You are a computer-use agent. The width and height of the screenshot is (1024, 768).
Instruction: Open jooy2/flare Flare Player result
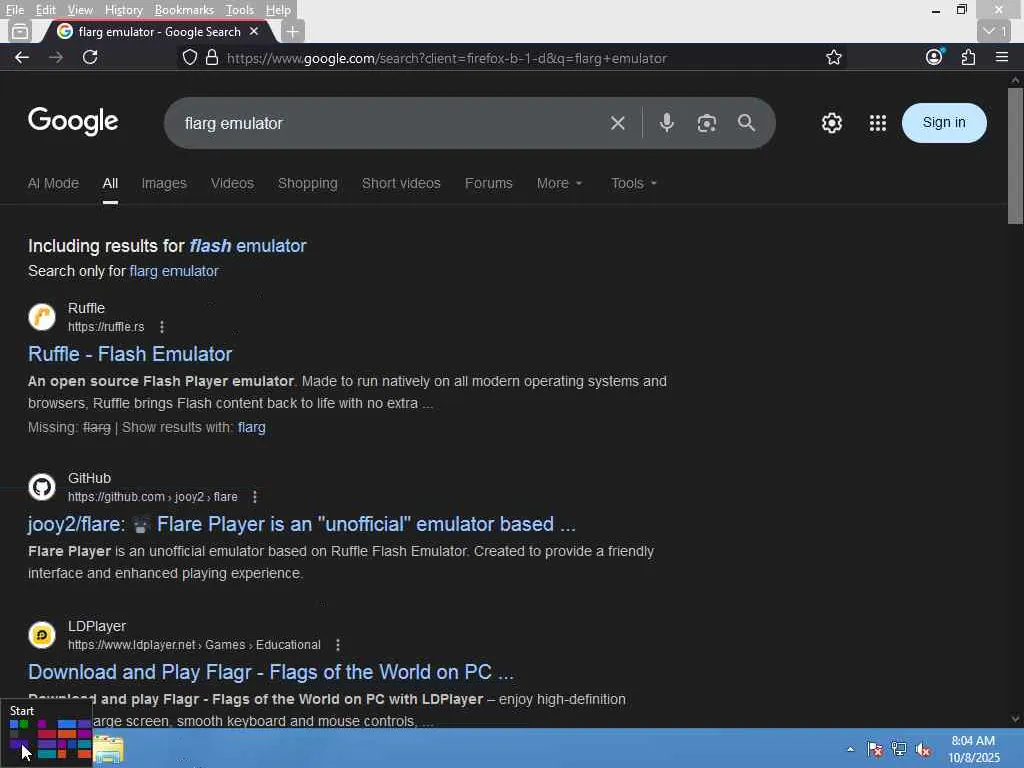tap(302, 524)
